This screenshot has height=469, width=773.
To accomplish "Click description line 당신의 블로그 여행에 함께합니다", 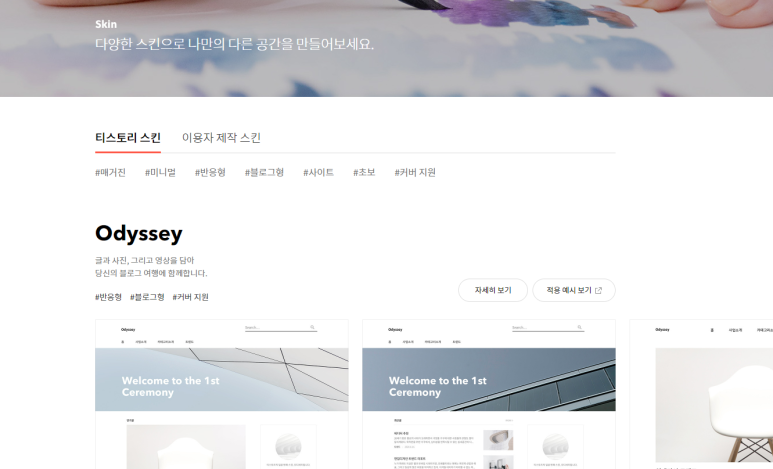I will pos(151,273).
